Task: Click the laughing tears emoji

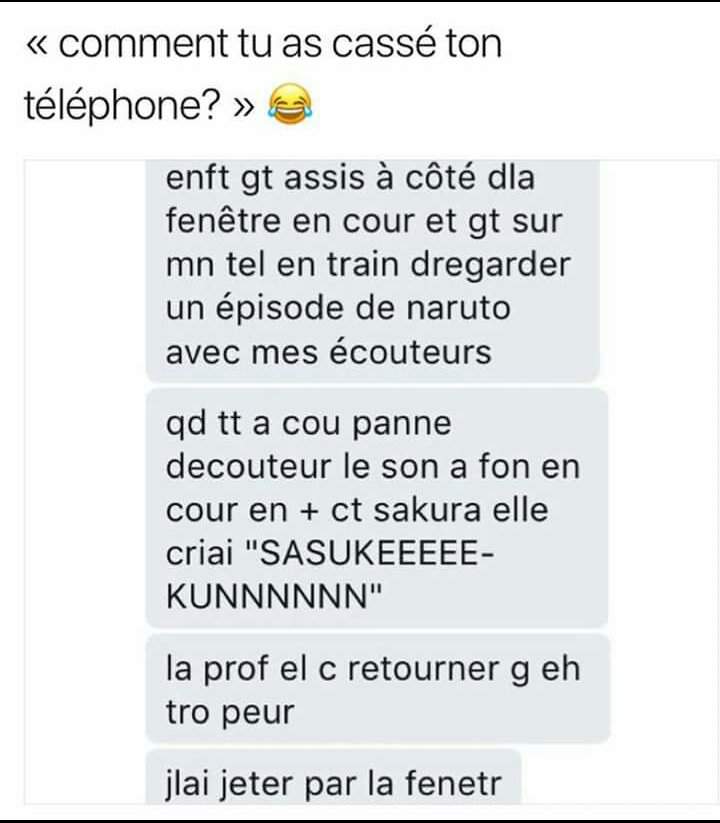Action: pyautogui.click(x=290, y=105)
